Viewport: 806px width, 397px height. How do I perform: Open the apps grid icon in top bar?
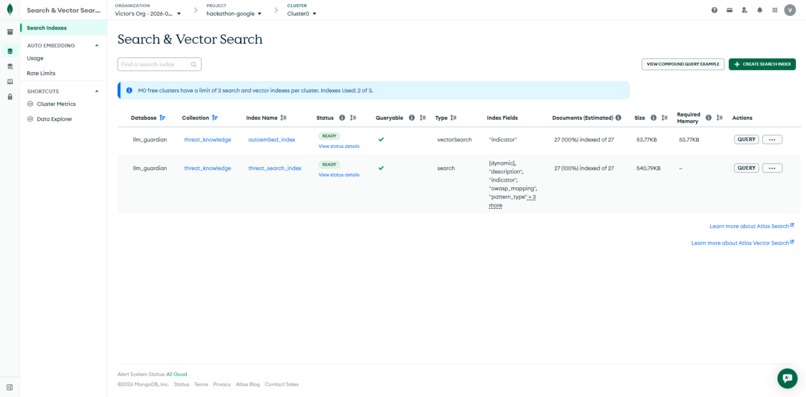[x=775, y=10]
